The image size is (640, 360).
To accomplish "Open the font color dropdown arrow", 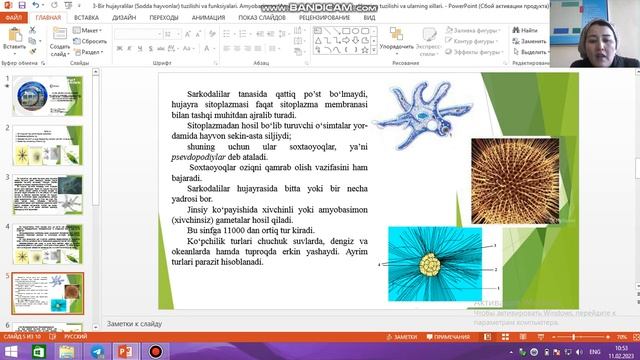I will [x=214, y=49].
